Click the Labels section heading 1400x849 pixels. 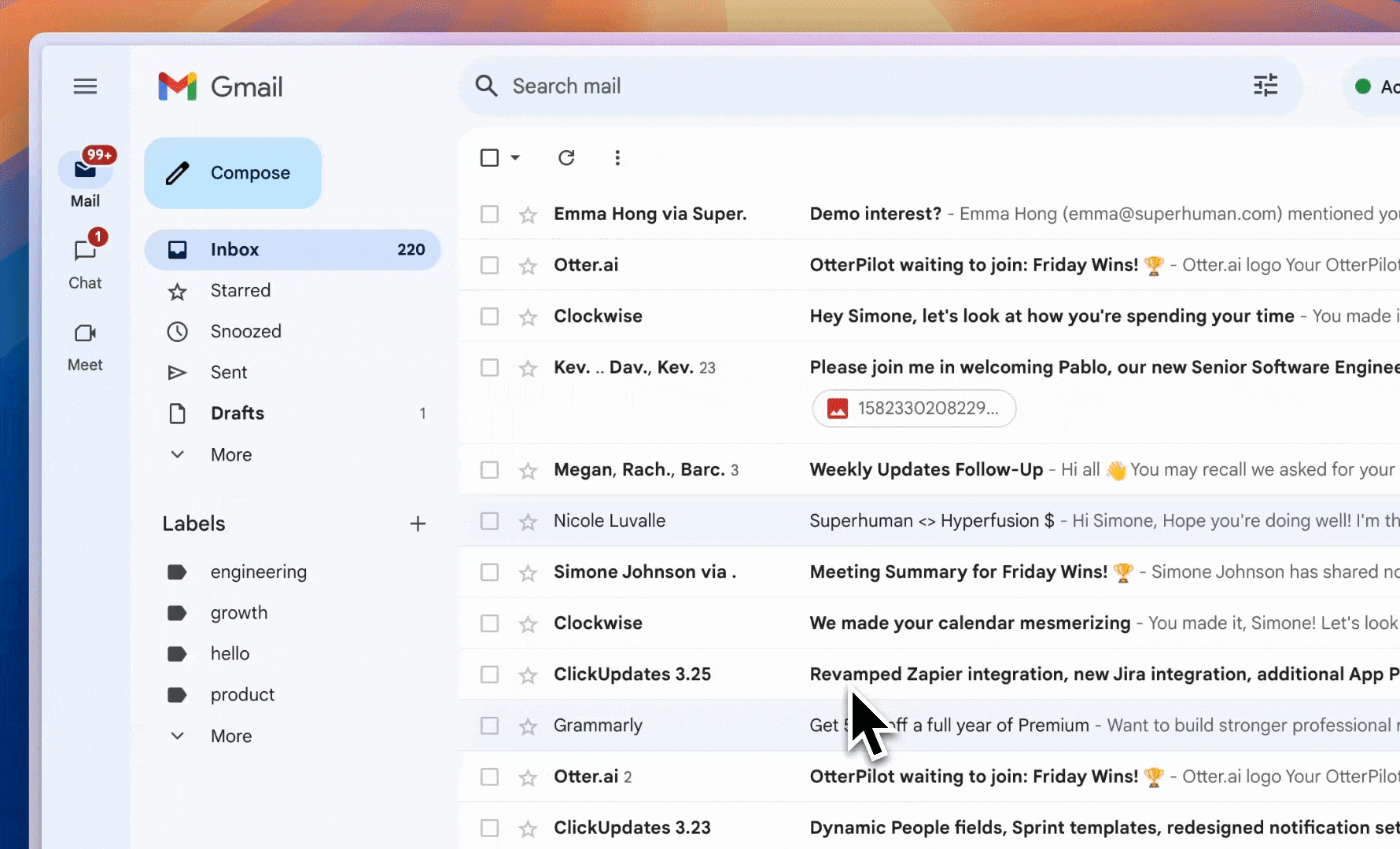click(x=193, y=524)
